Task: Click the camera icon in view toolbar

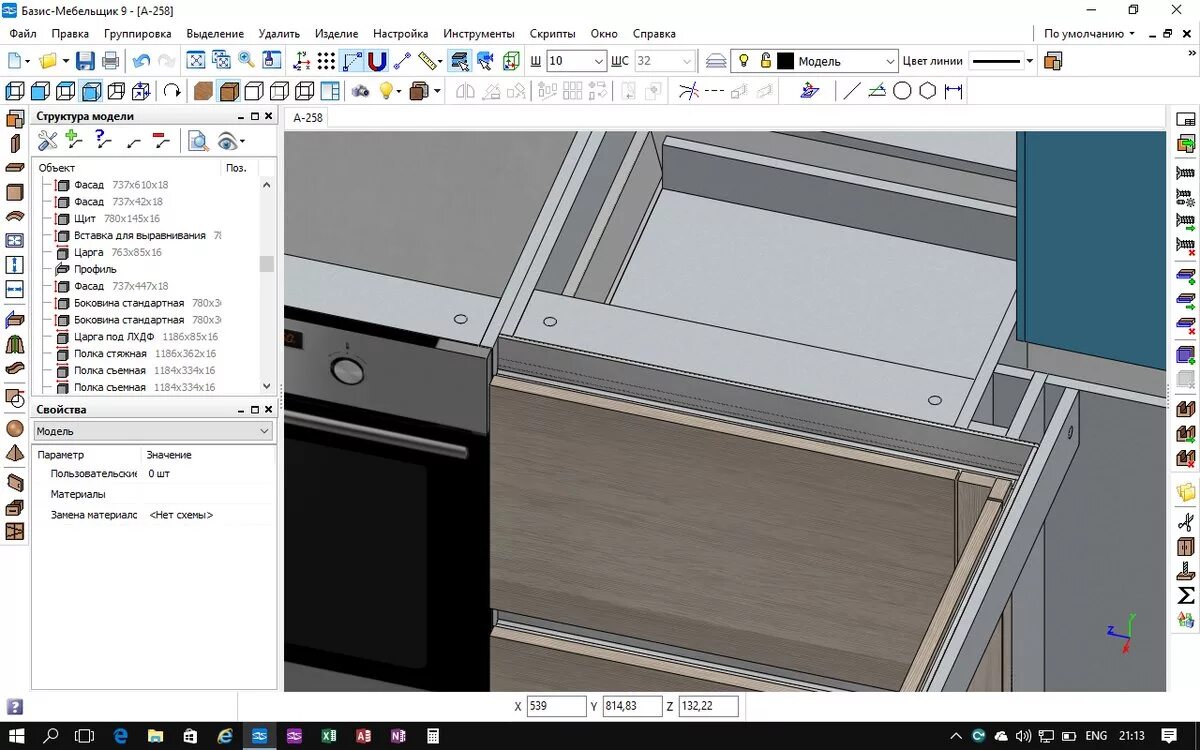Action: click(360, 91)
